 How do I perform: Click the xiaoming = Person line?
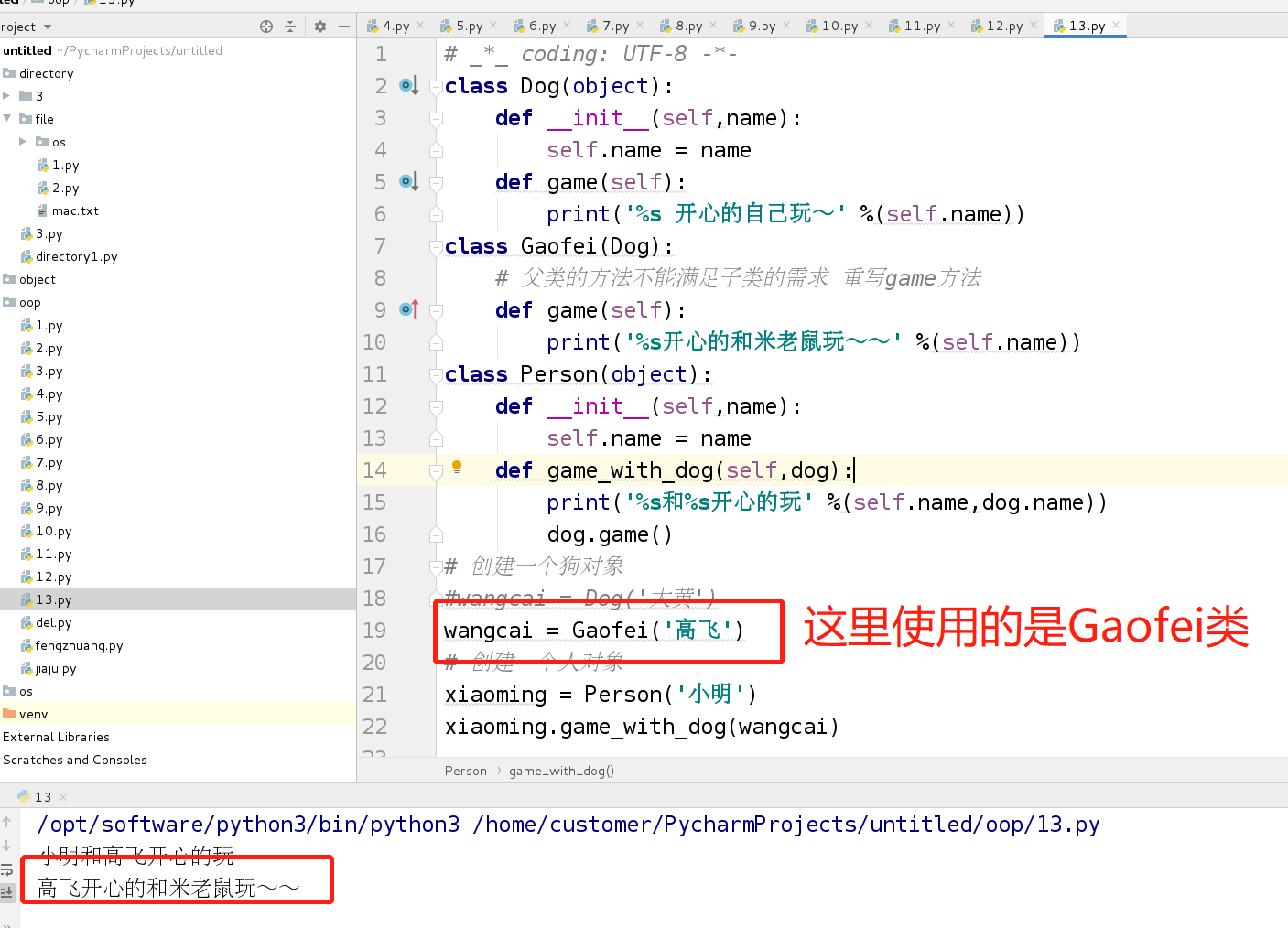coord(601,695)
